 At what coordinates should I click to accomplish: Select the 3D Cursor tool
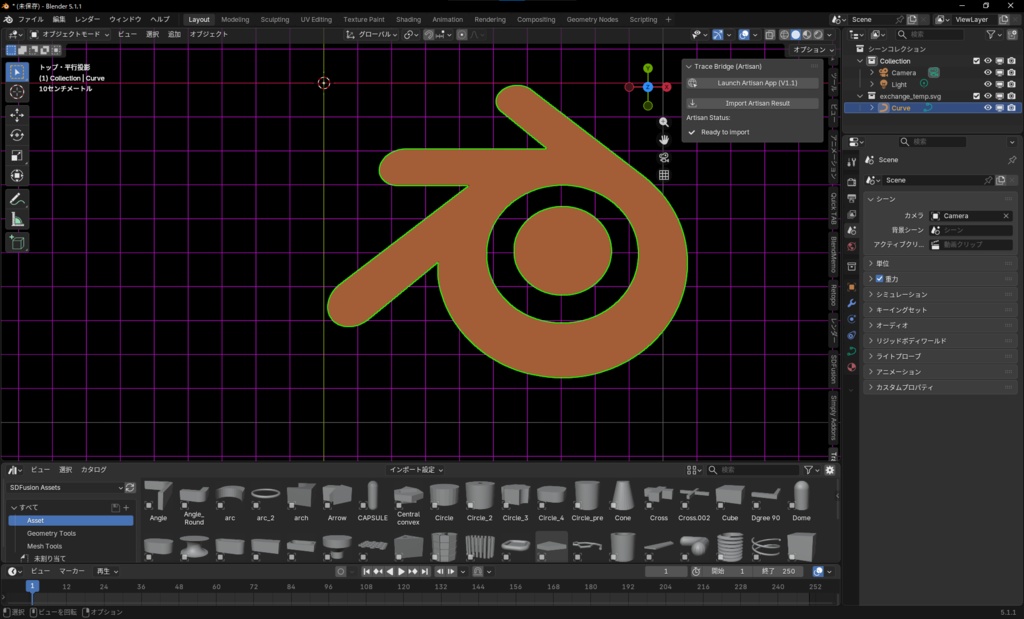click(16, 91)
